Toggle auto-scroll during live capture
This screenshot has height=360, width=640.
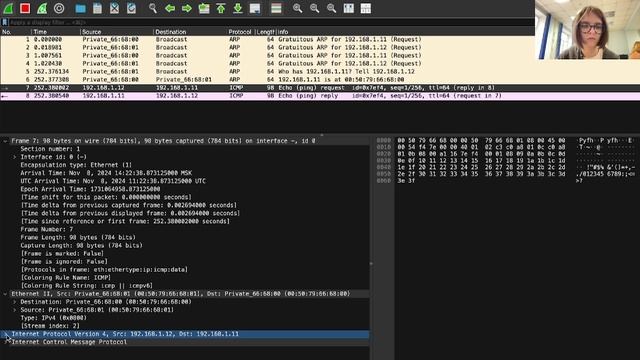[x=255, y=8]
